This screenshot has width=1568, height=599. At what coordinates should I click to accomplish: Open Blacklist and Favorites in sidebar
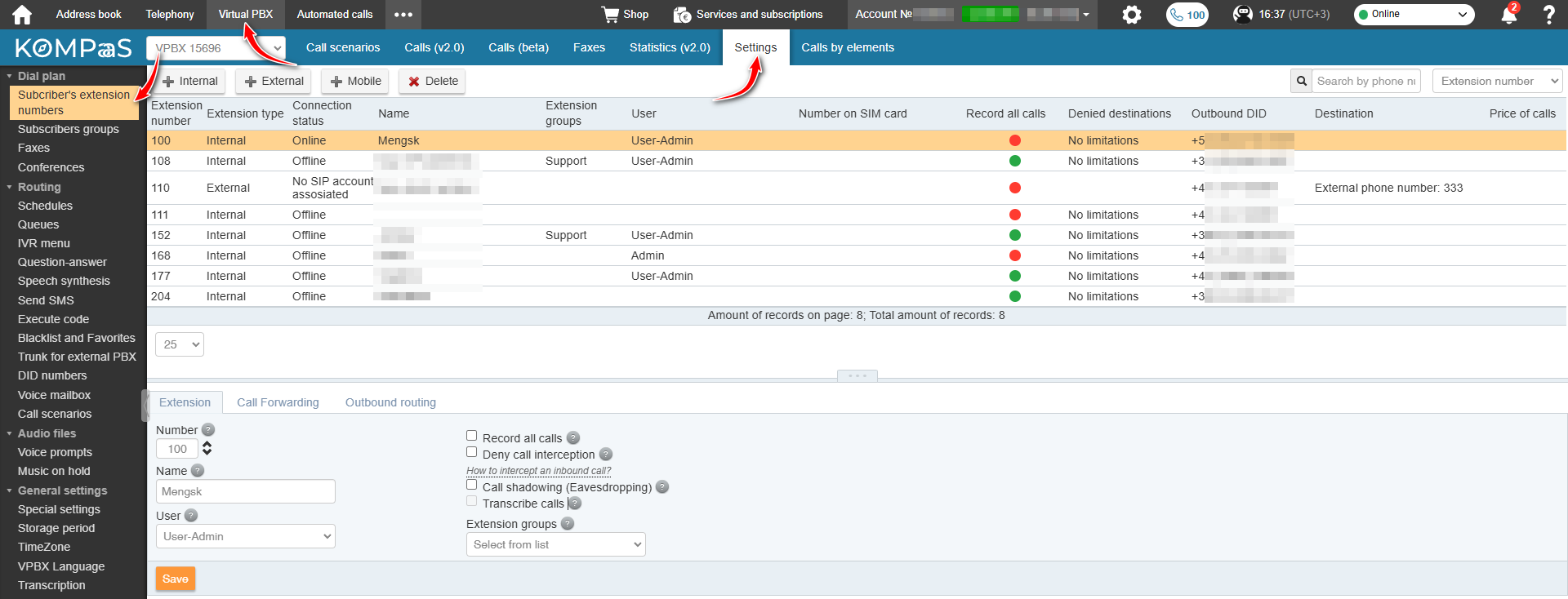point(77,338)
